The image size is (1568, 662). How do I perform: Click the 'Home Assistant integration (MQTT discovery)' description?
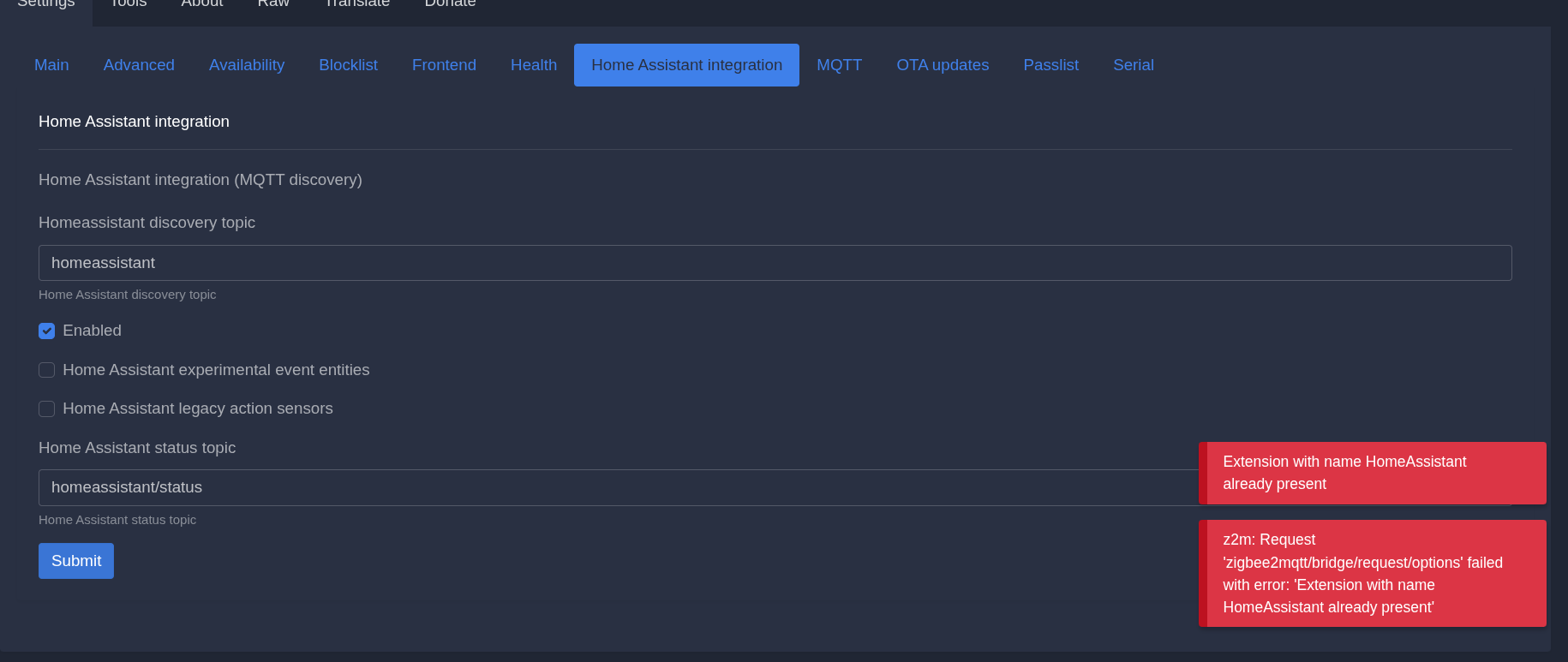pyautogui.click(x=200, y=180)
